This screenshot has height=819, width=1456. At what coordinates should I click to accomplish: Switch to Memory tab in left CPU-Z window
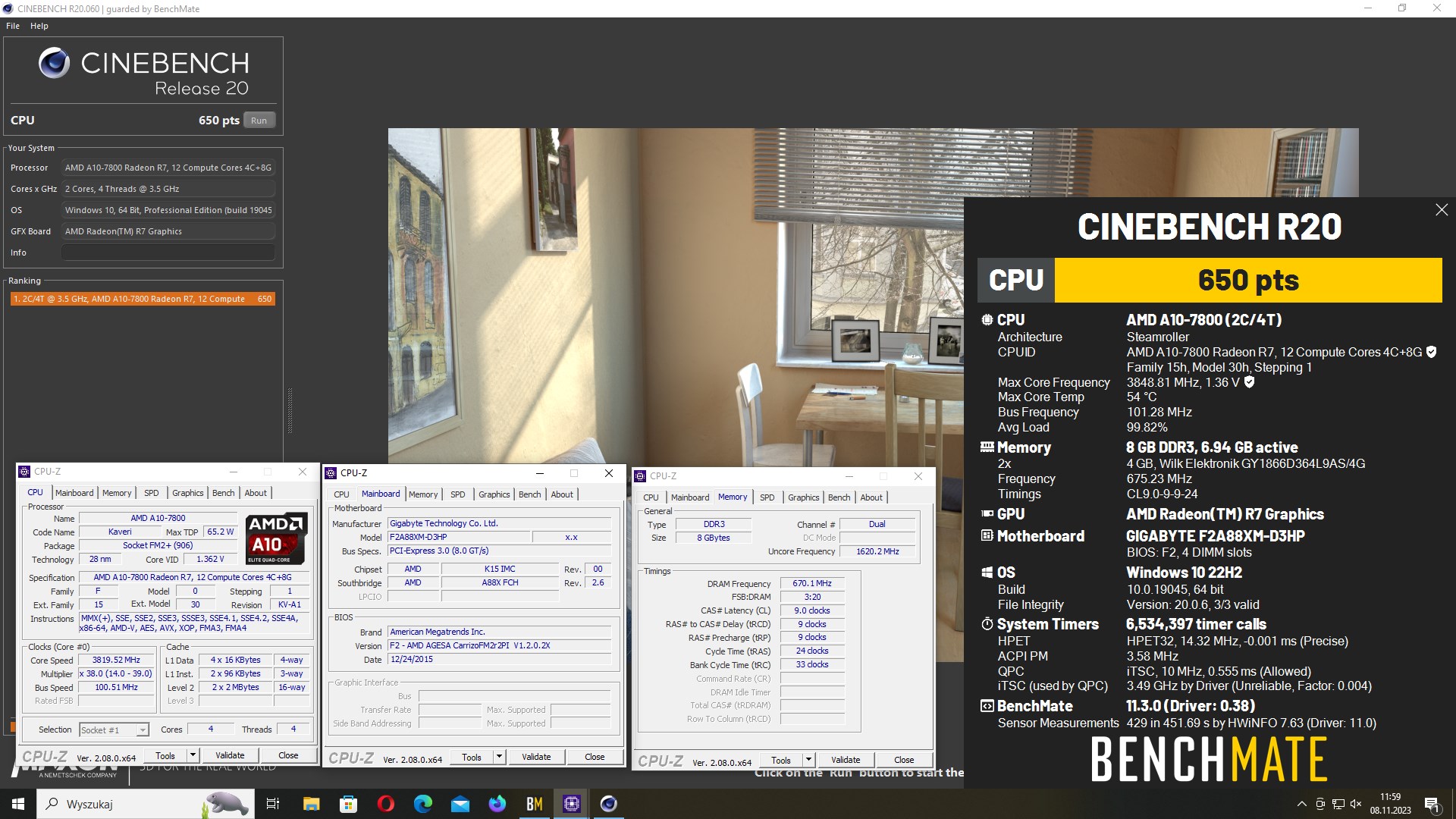117,493
